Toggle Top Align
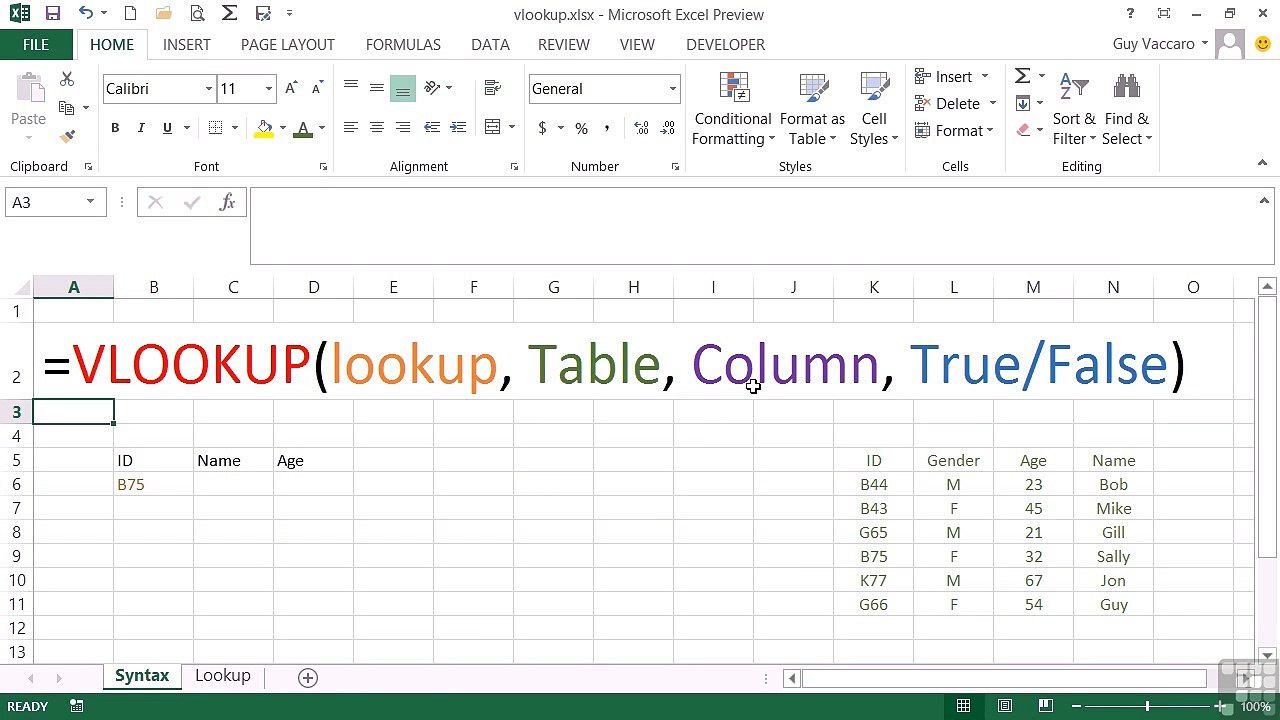This screenshot has height=720, width=1280. 351,88
